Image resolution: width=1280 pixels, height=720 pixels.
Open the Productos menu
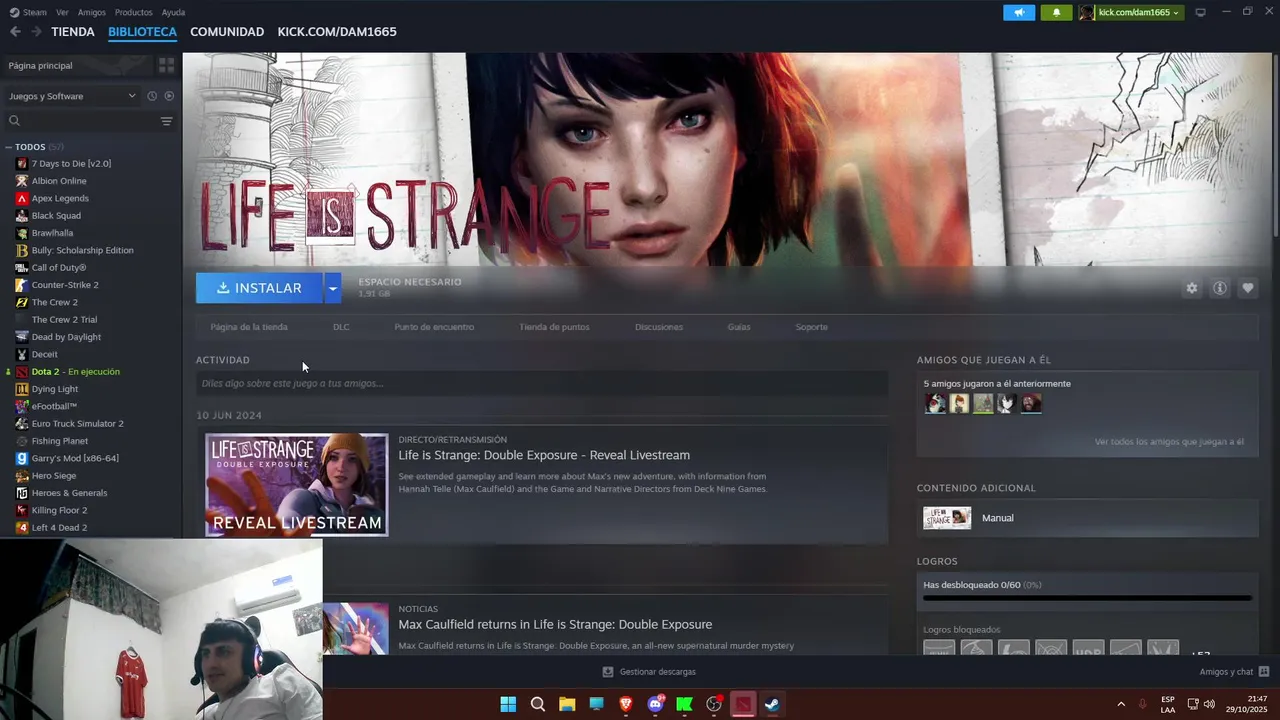tap(133, 12)
